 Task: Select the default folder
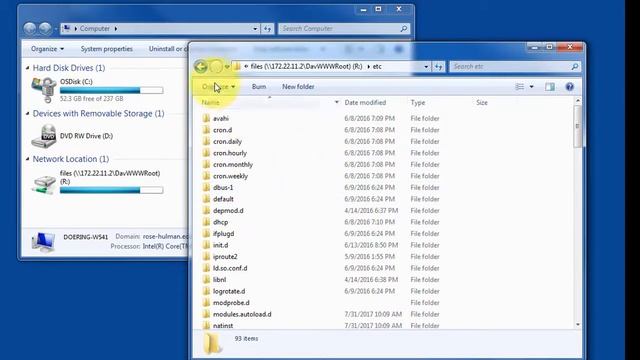click(223, 199)
